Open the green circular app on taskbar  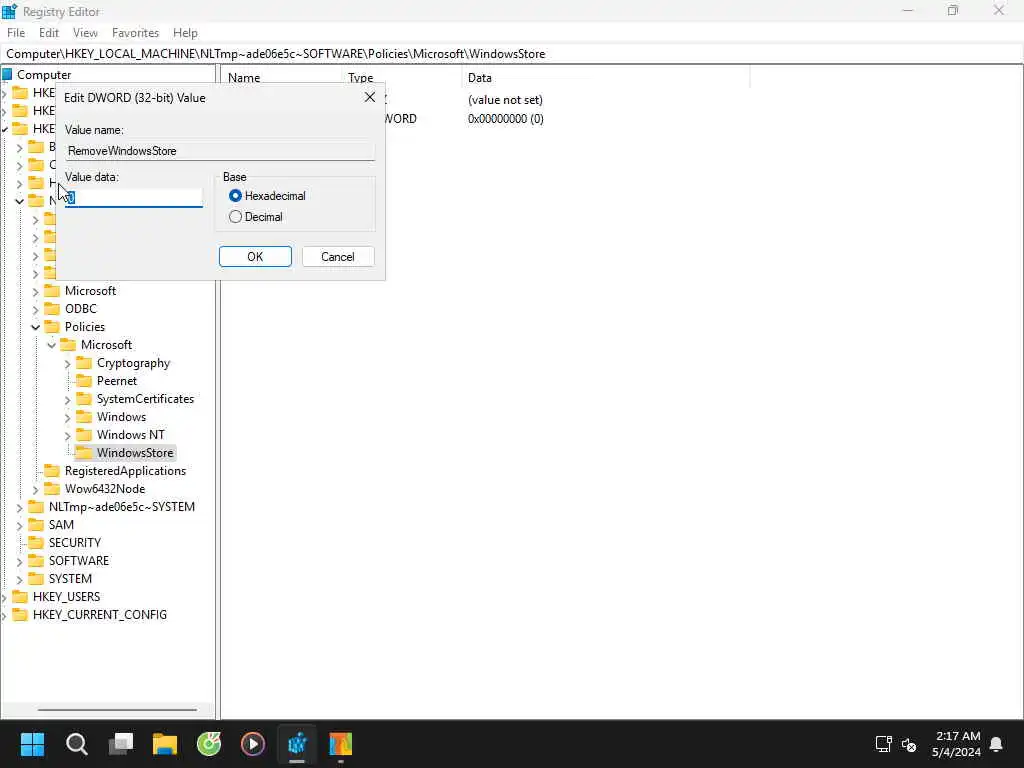point(209,744)
